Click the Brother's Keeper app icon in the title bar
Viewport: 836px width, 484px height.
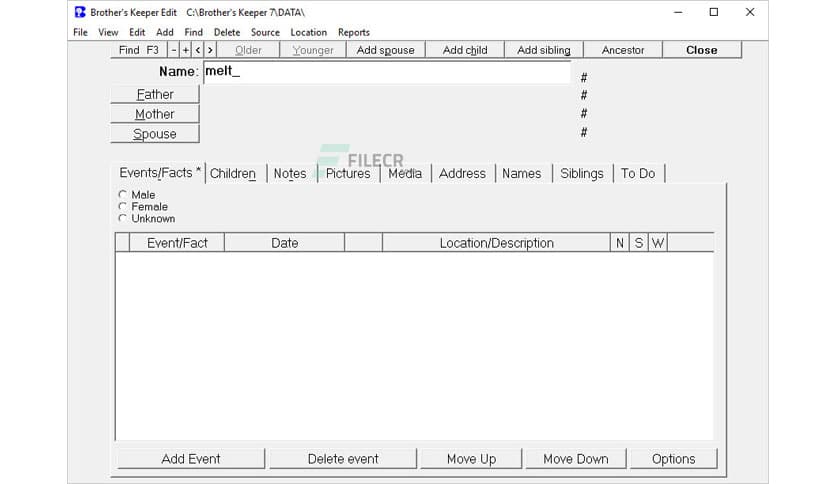pyautogui.click(x=80, y=12)
